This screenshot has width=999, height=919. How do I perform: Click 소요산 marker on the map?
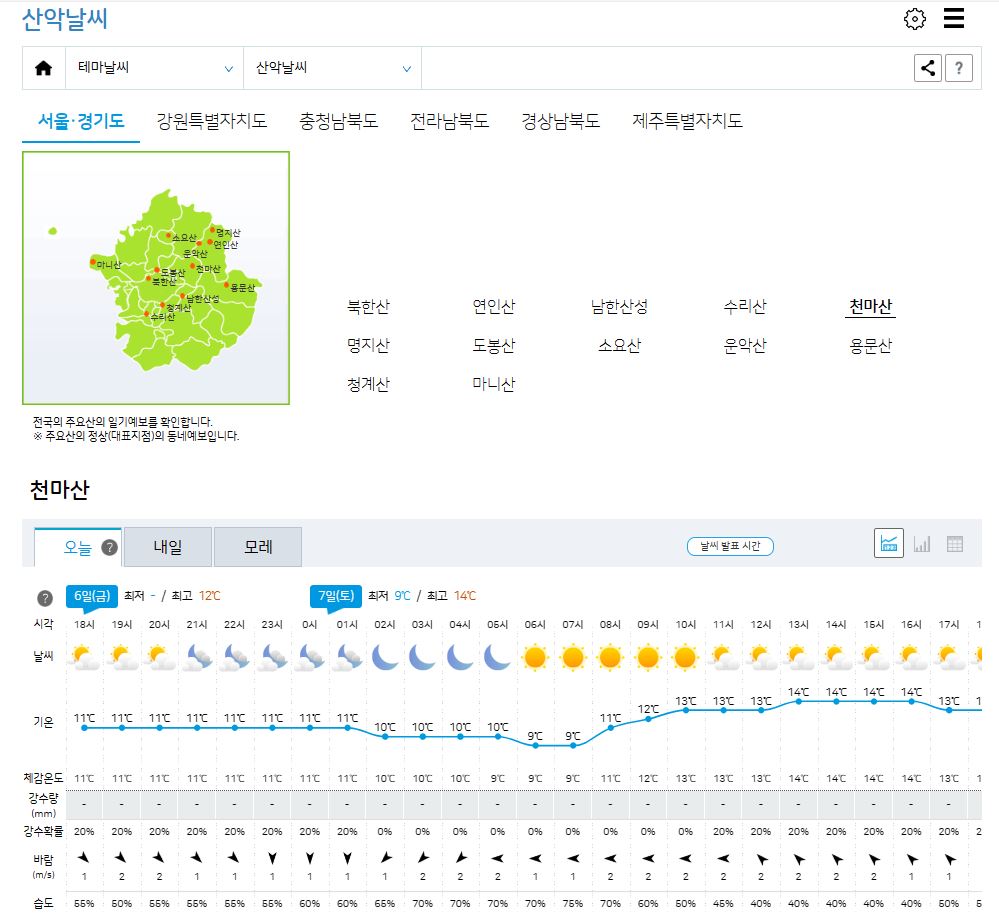[x=169, y=235]
